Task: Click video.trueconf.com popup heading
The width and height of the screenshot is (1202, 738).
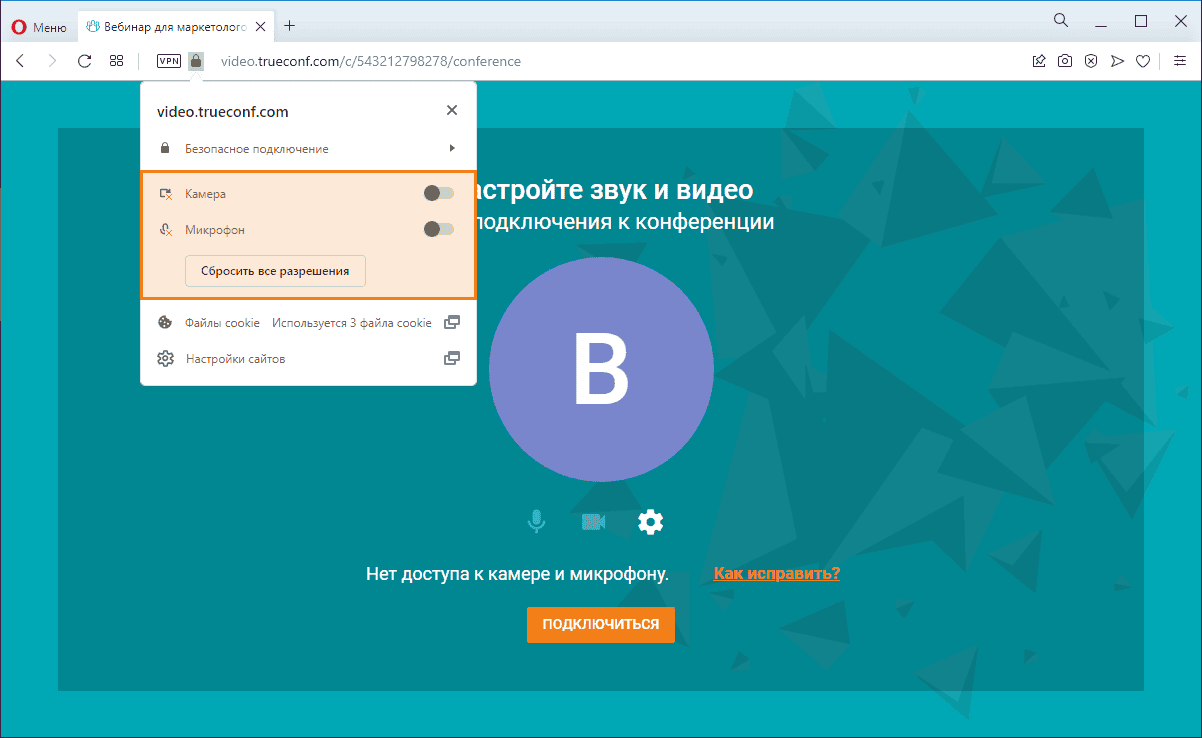Action: point(223,112)
